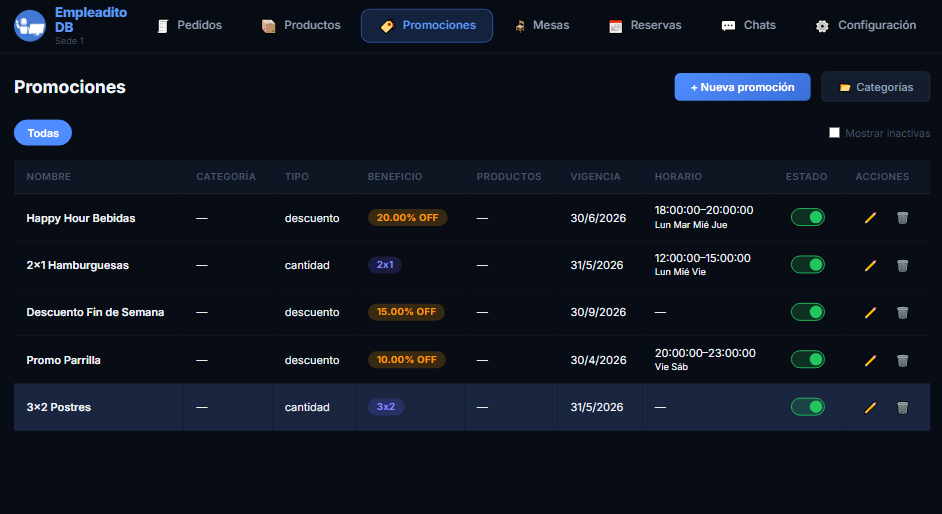942x514 pixels.
Task: Switch to the Reservas tab
Action: pyautogui.click(x=645, y=25)
